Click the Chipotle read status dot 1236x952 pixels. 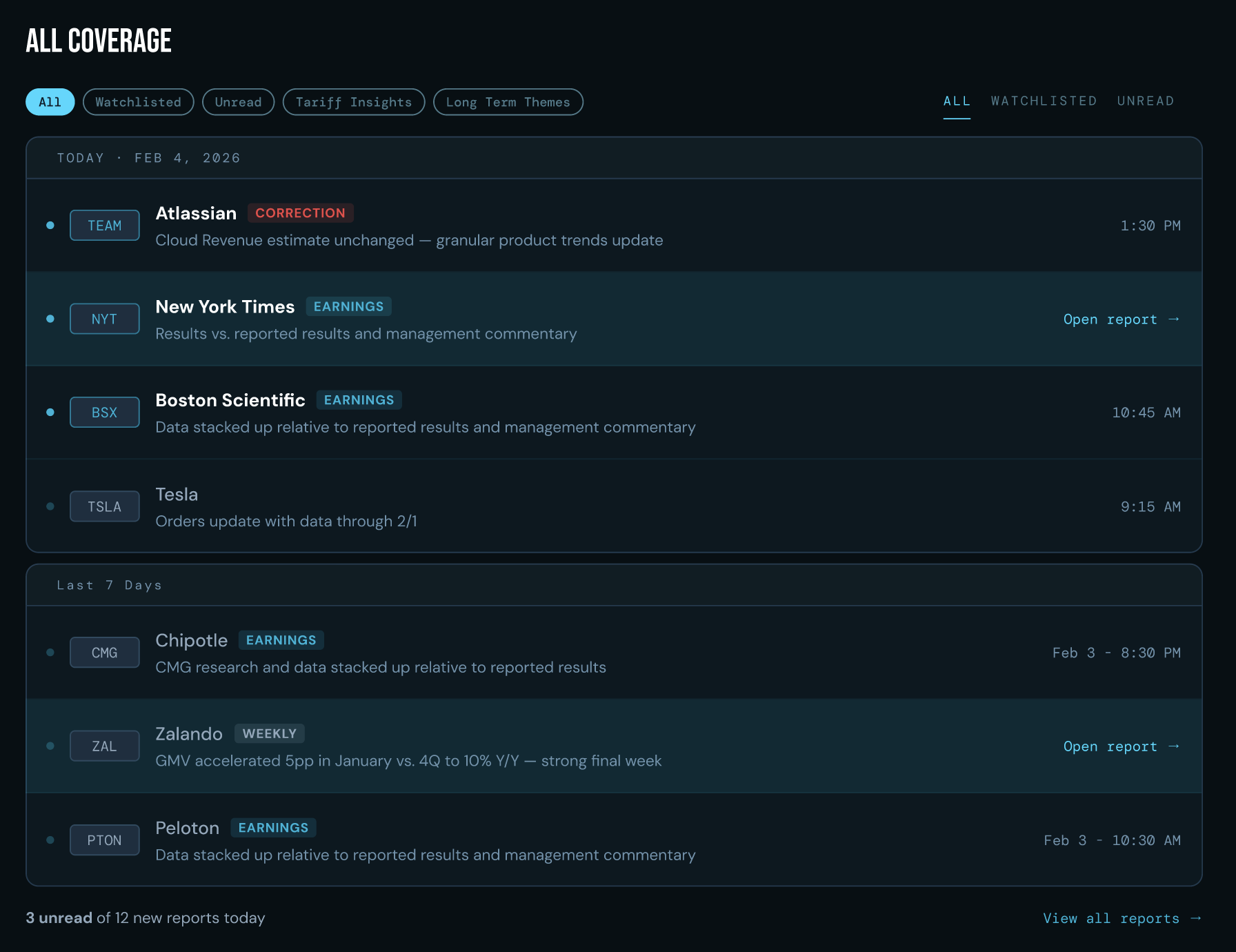coord(50,653)
